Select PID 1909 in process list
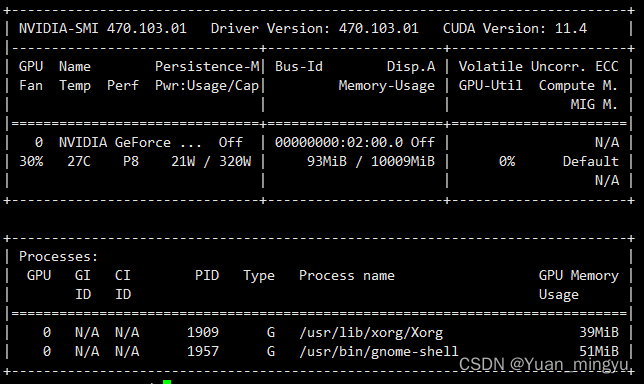Viewport: 644px width, 384px height. tap(203, 332)
